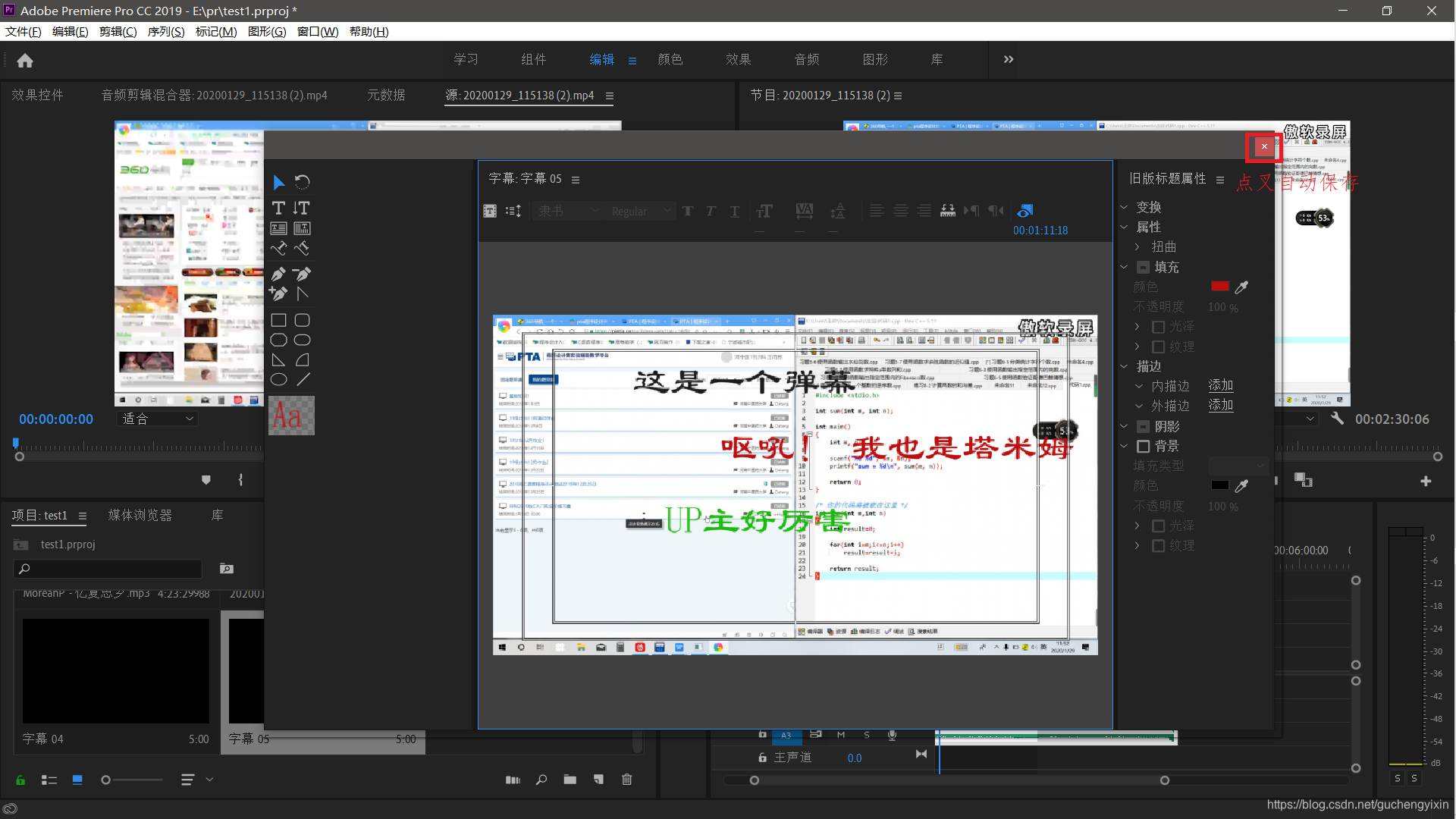Add an inner stroke
Screen dimensions: 1456x819
click(1221, 386)
